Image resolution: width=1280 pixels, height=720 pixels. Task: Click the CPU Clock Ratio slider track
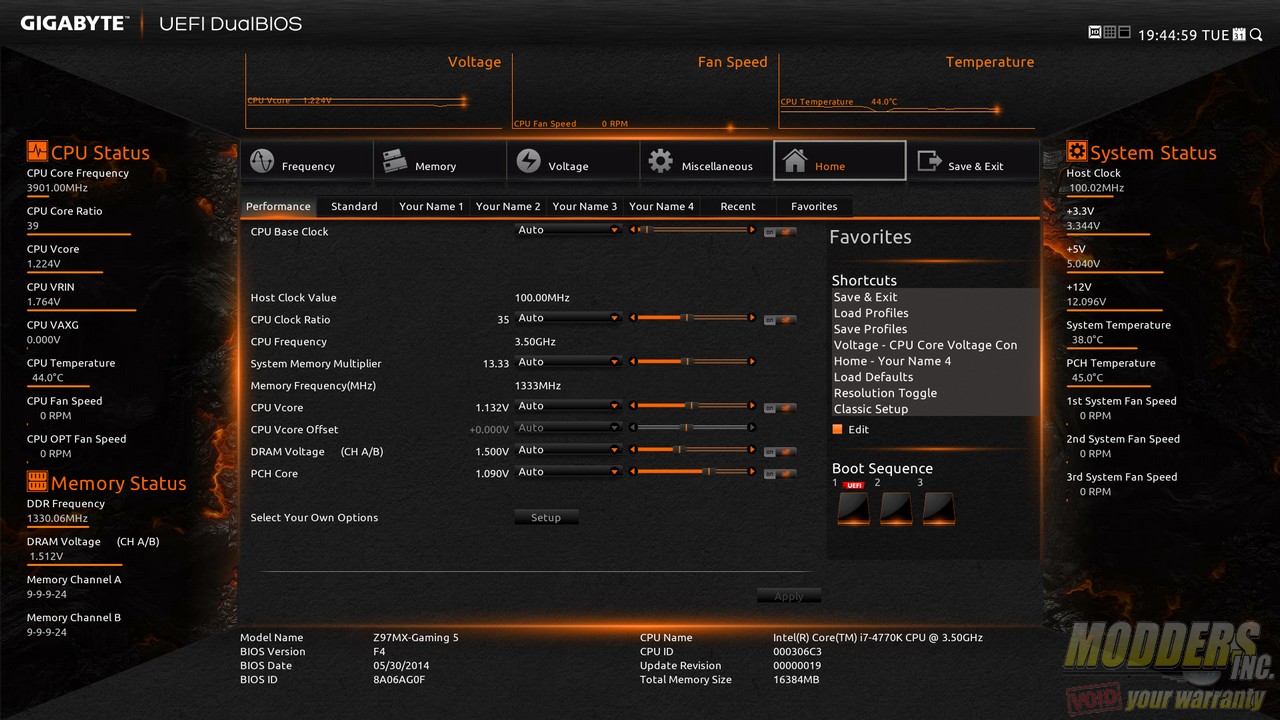[x=692, y=318]
